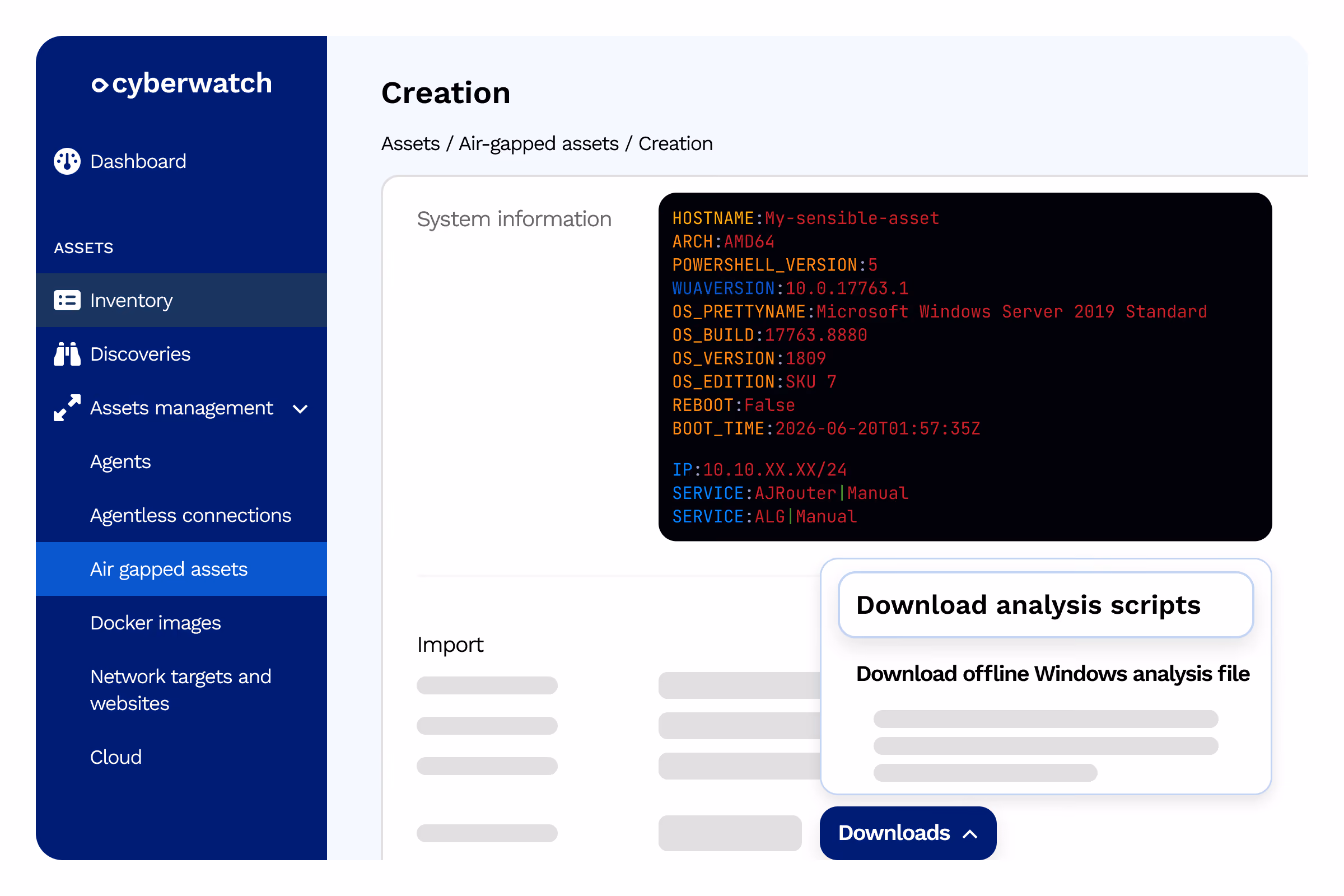This screenshot has width=1344, height=896.
Task: Collapse Downloads via caret arrow
Action: click(970, 834)
